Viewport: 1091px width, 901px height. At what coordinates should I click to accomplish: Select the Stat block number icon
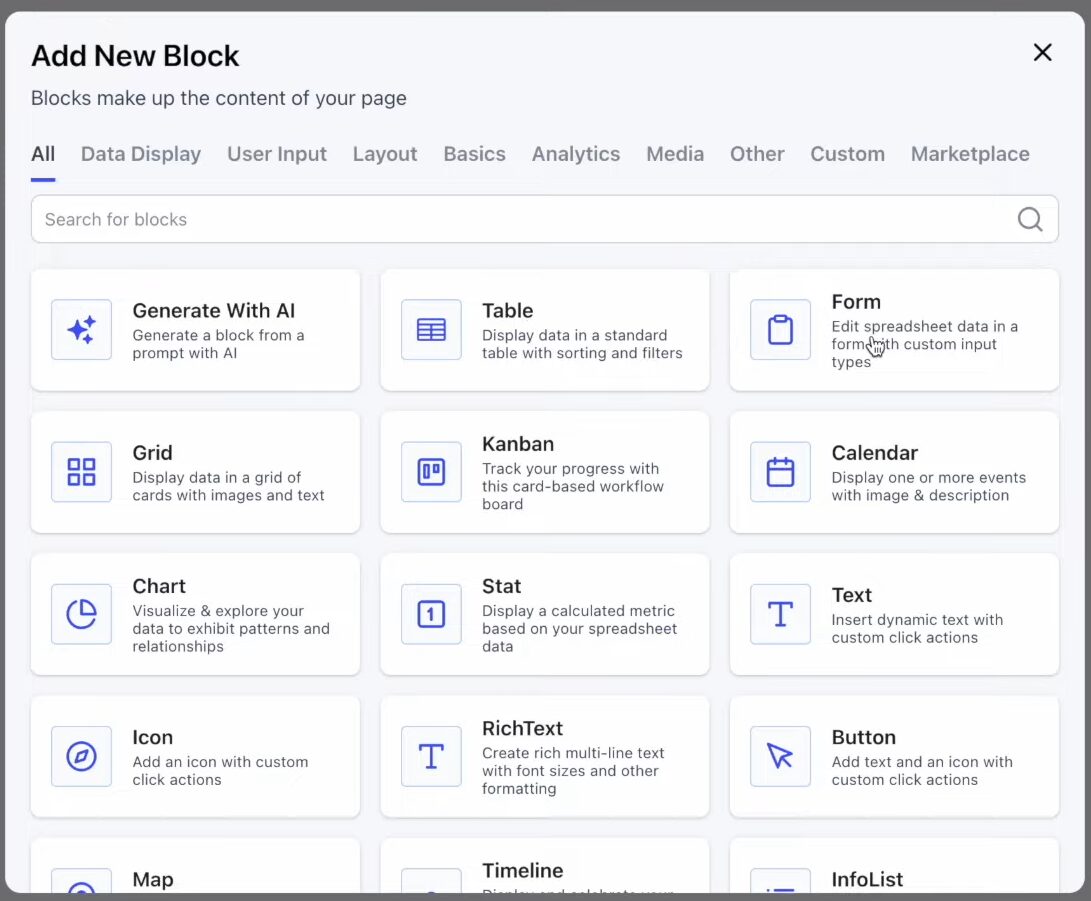pos(431,614)
